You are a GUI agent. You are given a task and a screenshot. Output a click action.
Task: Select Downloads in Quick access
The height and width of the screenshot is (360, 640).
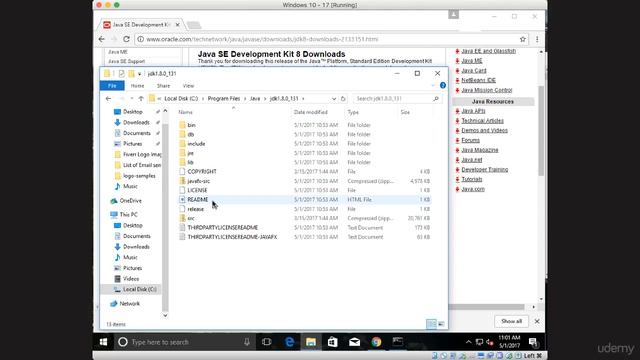(x=136, y=122)
